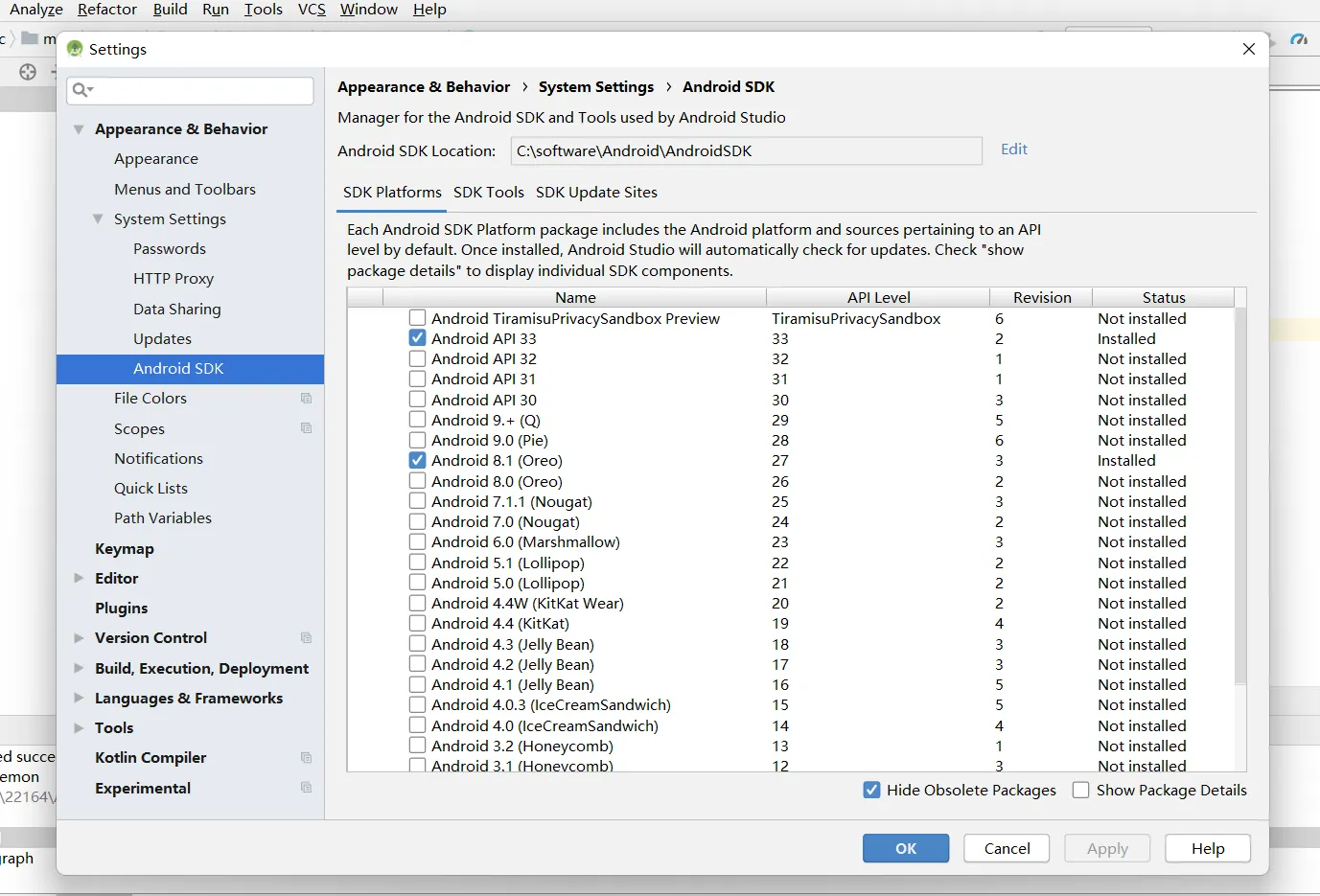The image size is (1320, 896).
Task: Click the Edit link for SDK location
Action: coord(1013,149)
